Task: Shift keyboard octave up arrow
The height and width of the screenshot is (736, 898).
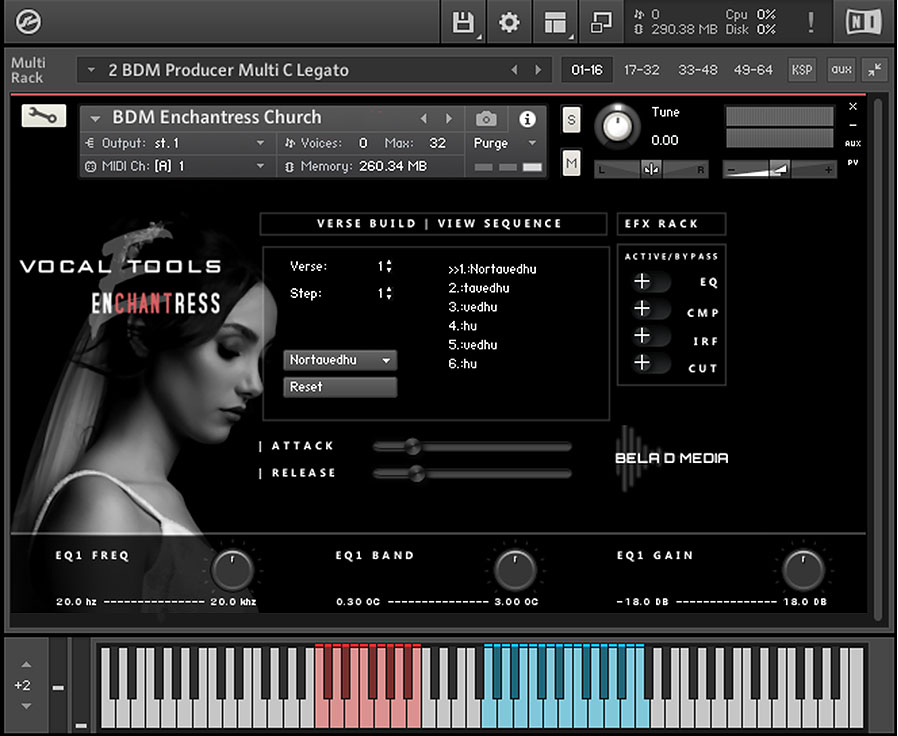Action: pos(26,664)
